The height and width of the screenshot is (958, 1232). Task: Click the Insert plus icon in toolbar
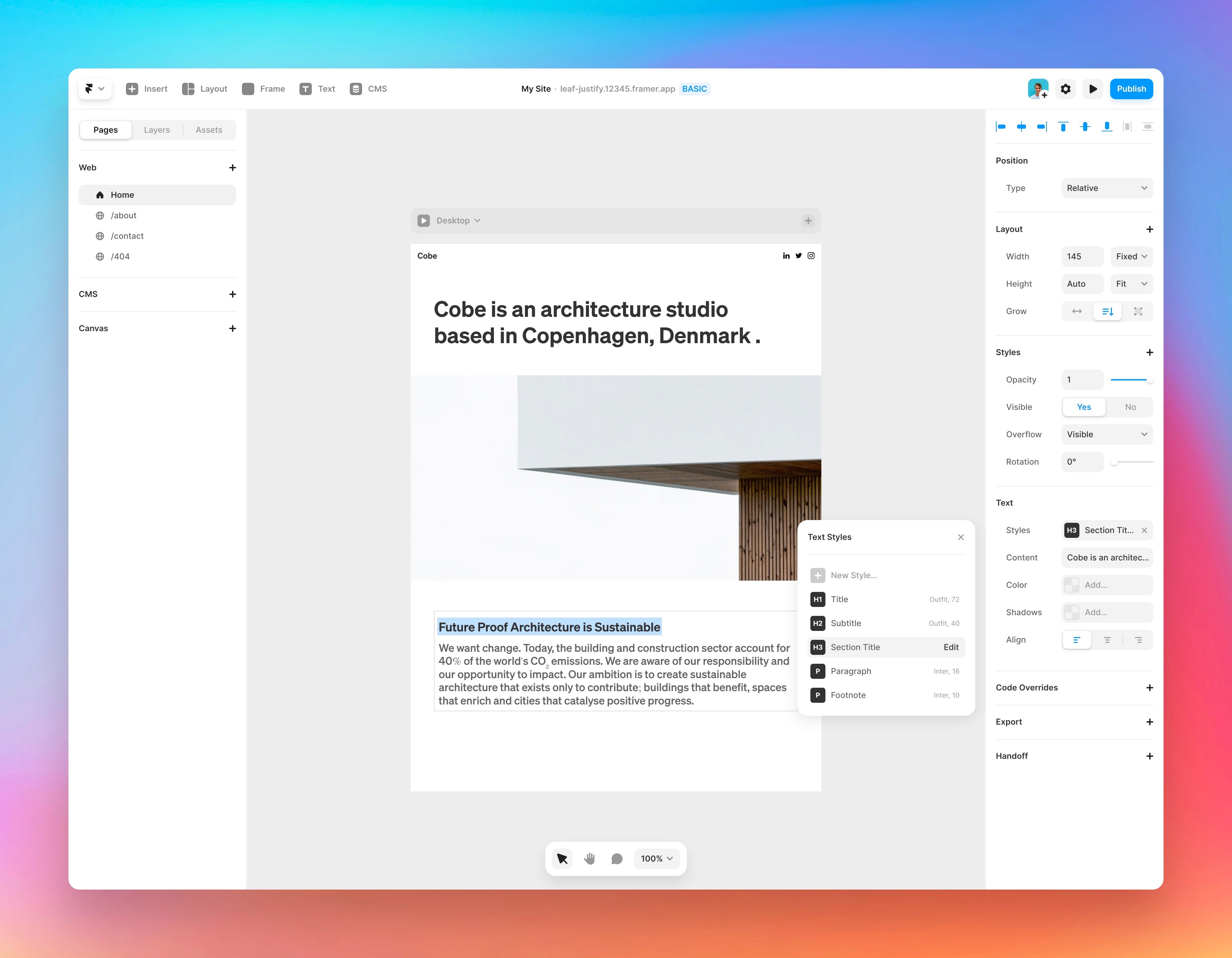pyautogui.click(x=132, y=89)
